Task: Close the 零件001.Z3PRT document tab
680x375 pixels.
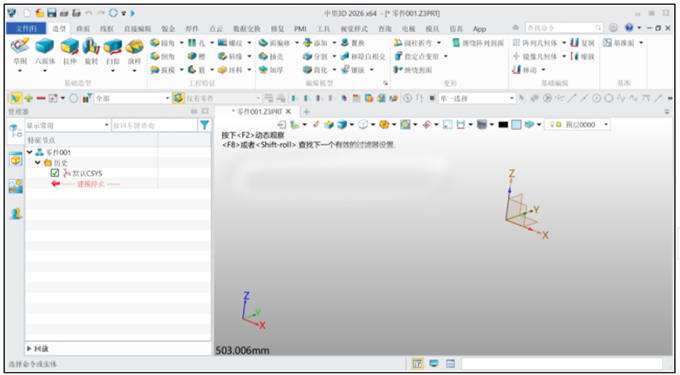Action: pos(288,112)
